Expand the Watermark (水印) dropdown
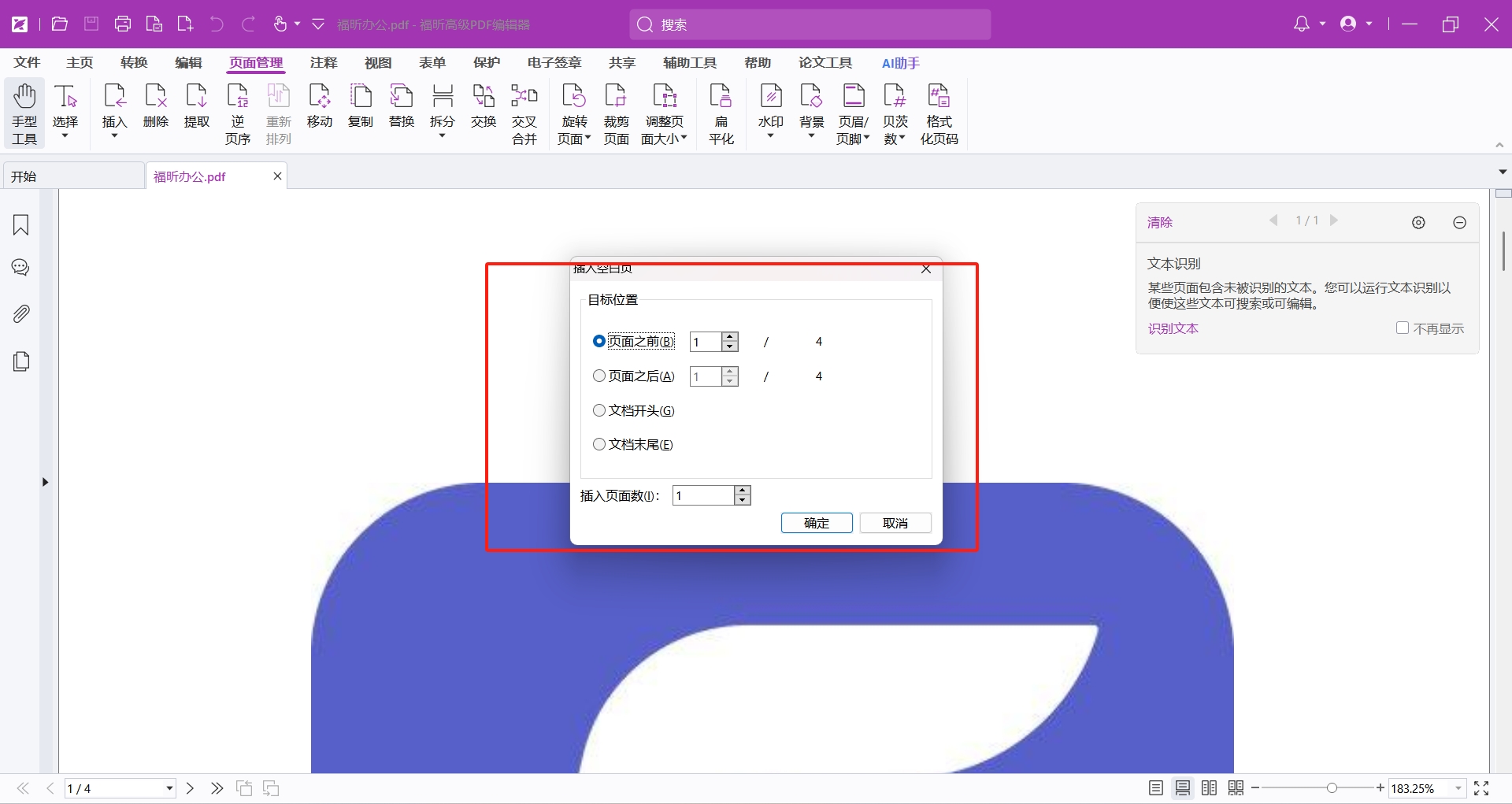Screen dimensions: 1512x804 pos(771,136)
